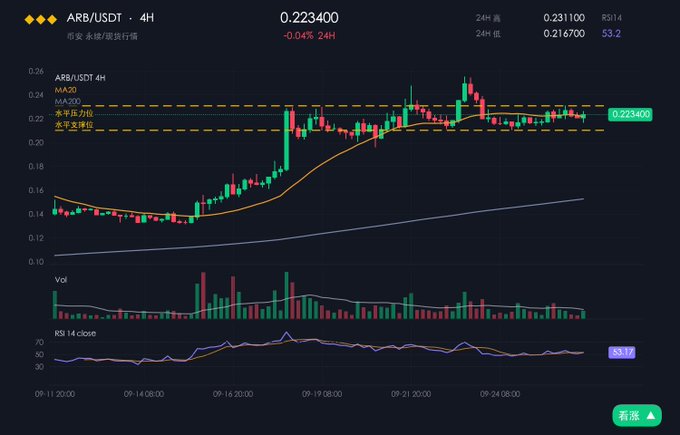680x435 pixels.
Task: Click the -0.04% 24H change text
Action: coord(309,36)
